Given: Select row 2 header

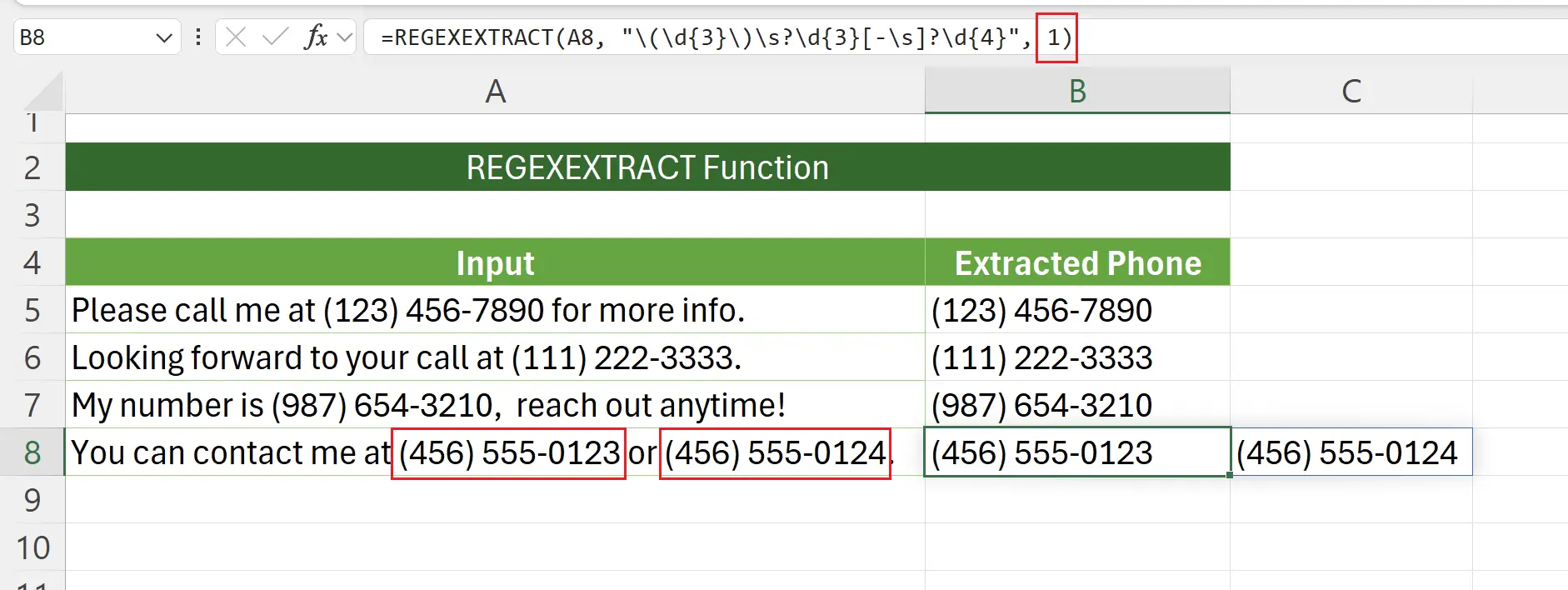Looking at the screenshot, I should coord(32,167).
